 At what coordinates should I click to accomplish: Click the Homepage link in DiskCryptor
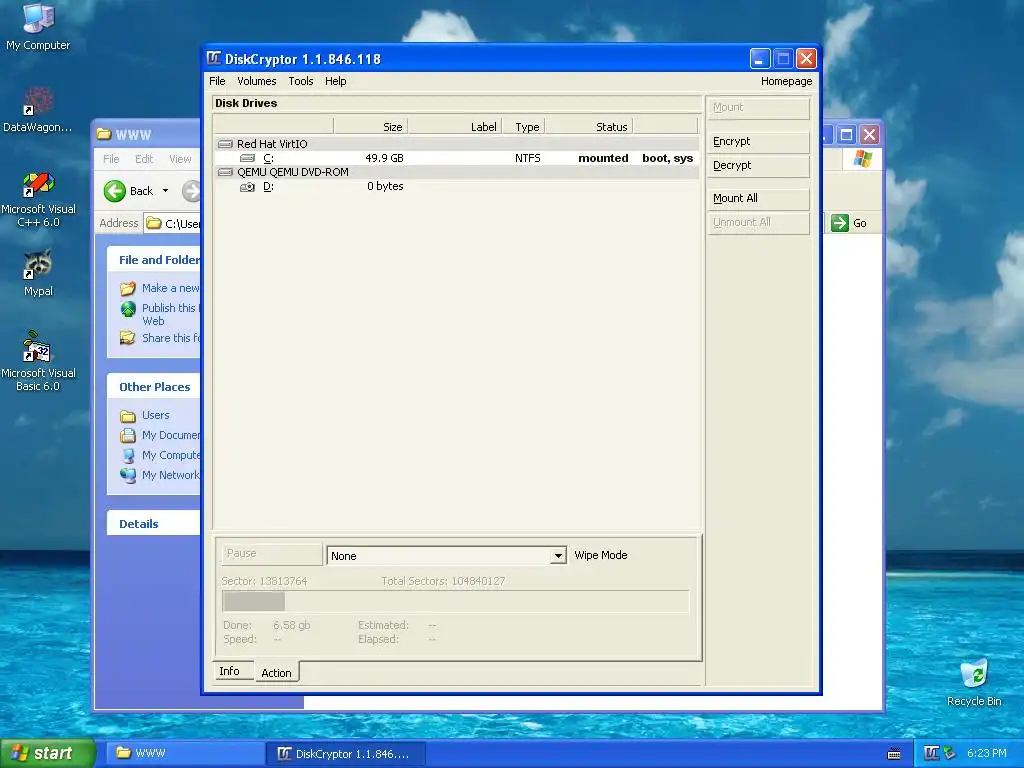(786, 81)
